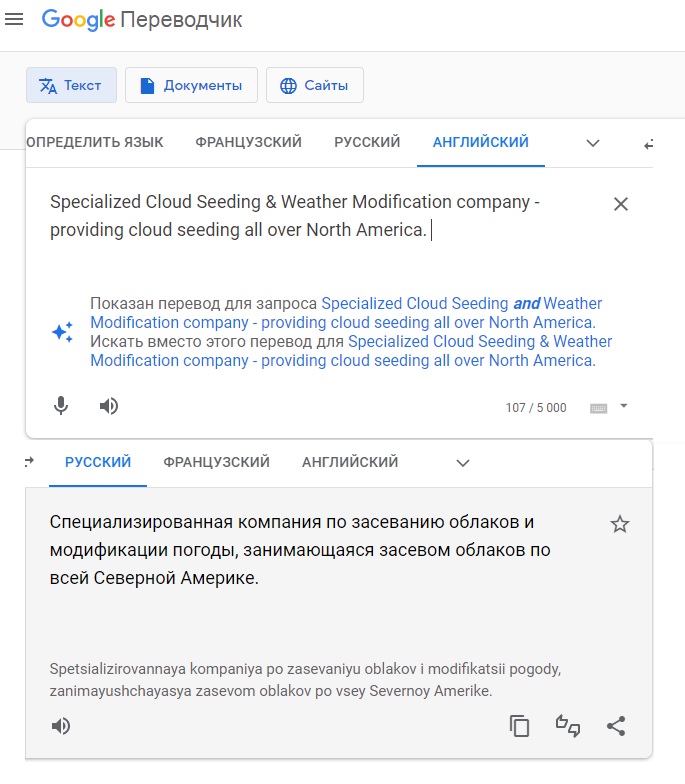
Task: Swap languages using the arrows icon
Action: point(649,144)
